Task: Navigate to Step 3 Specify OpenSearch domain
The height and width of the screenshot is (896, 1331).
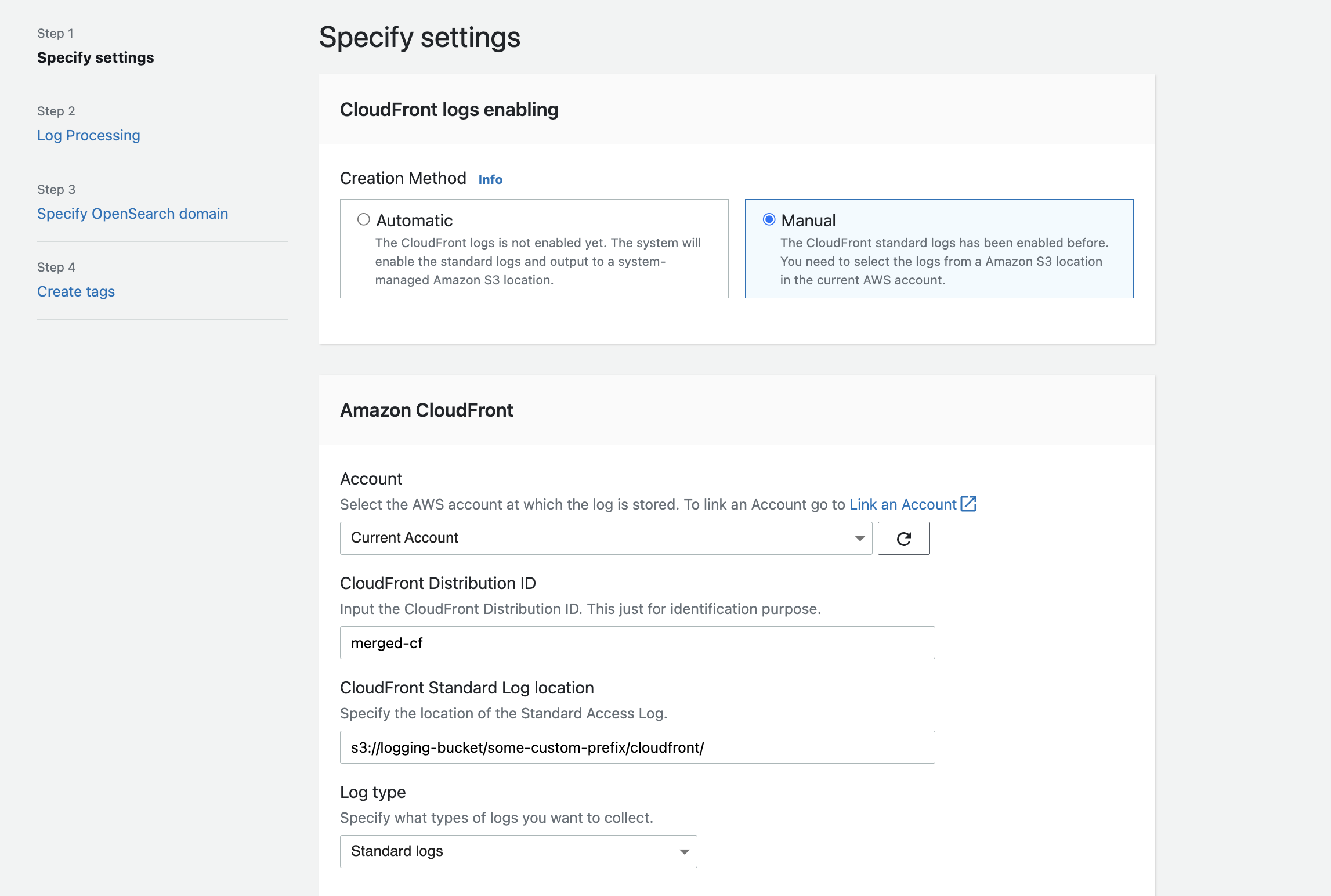Action: pos(132,214)
